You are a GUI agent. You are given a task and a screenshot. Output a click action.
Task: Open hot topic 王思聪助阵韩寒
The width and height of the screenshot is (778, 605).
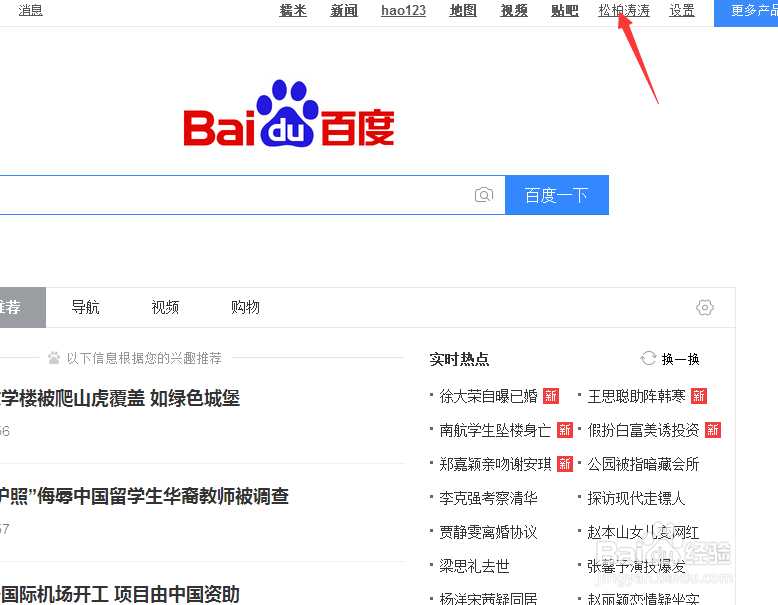pyautogui.click(x=636, y=396)
